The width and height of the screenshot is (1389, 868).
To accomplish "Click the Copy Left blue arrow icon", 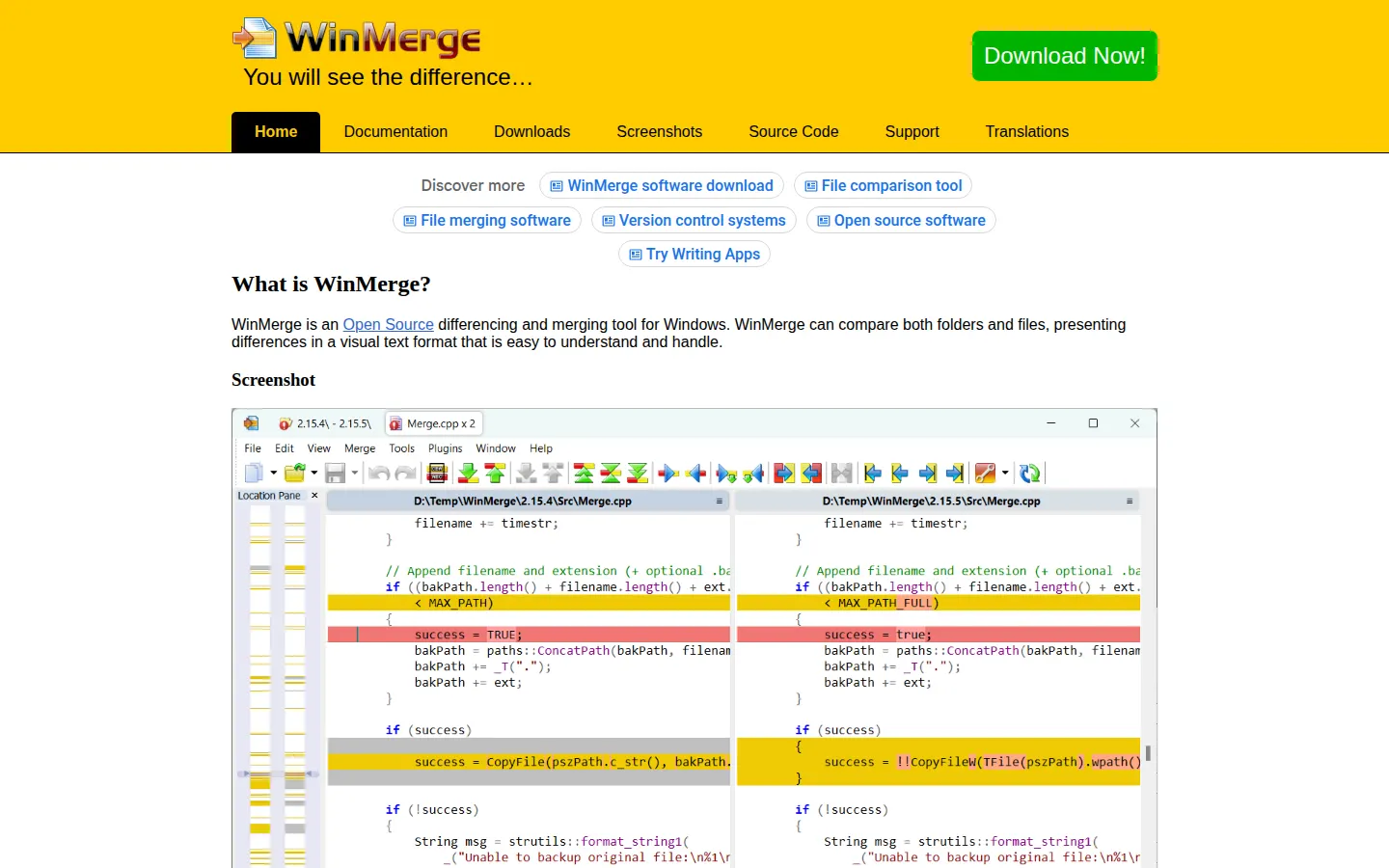I will [x=695, y=473].
